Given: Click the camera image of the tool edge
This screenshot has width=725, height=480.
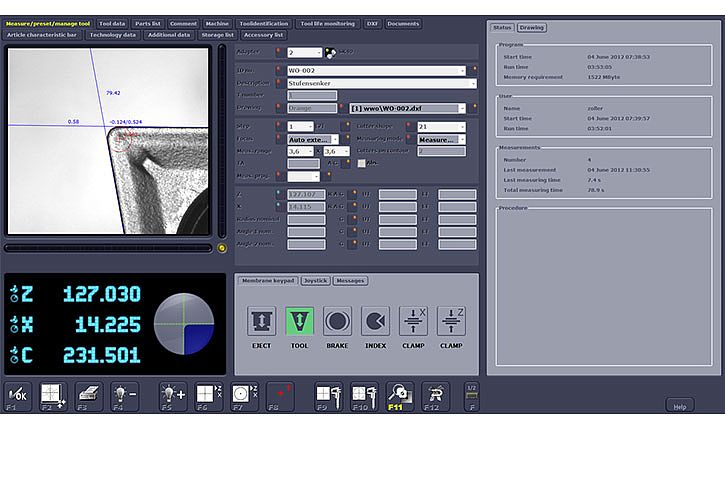Looking at the screenshot, I should 108,141.
